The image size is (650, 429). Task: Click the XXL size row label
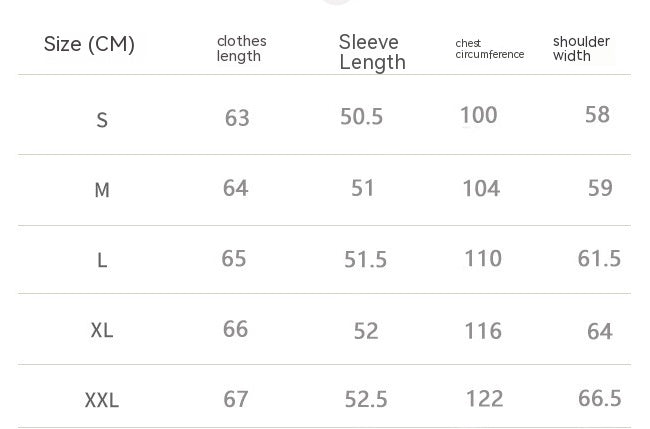(102, 401)
